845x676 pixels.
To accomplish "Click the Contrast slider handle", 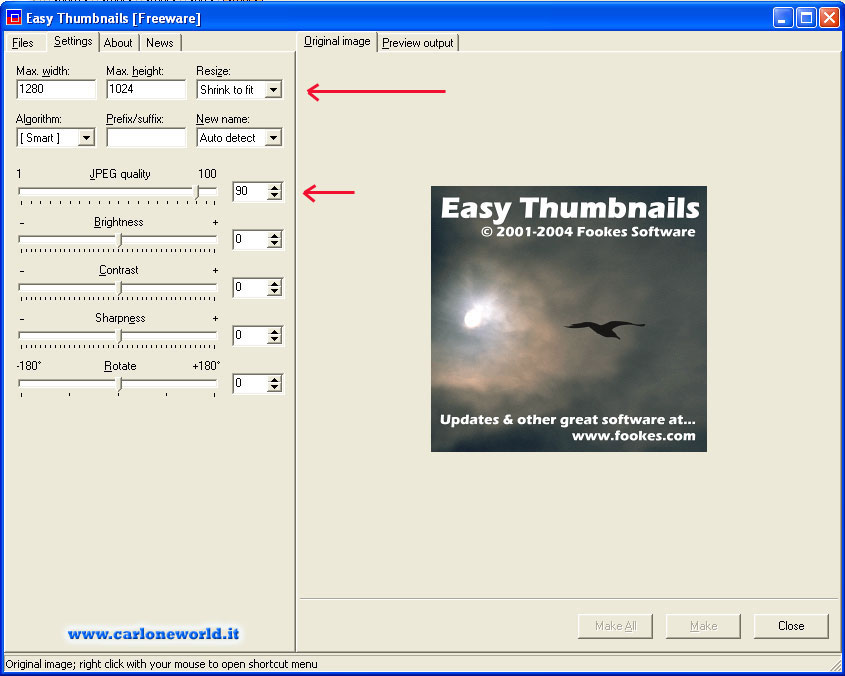I will [120, 288].
